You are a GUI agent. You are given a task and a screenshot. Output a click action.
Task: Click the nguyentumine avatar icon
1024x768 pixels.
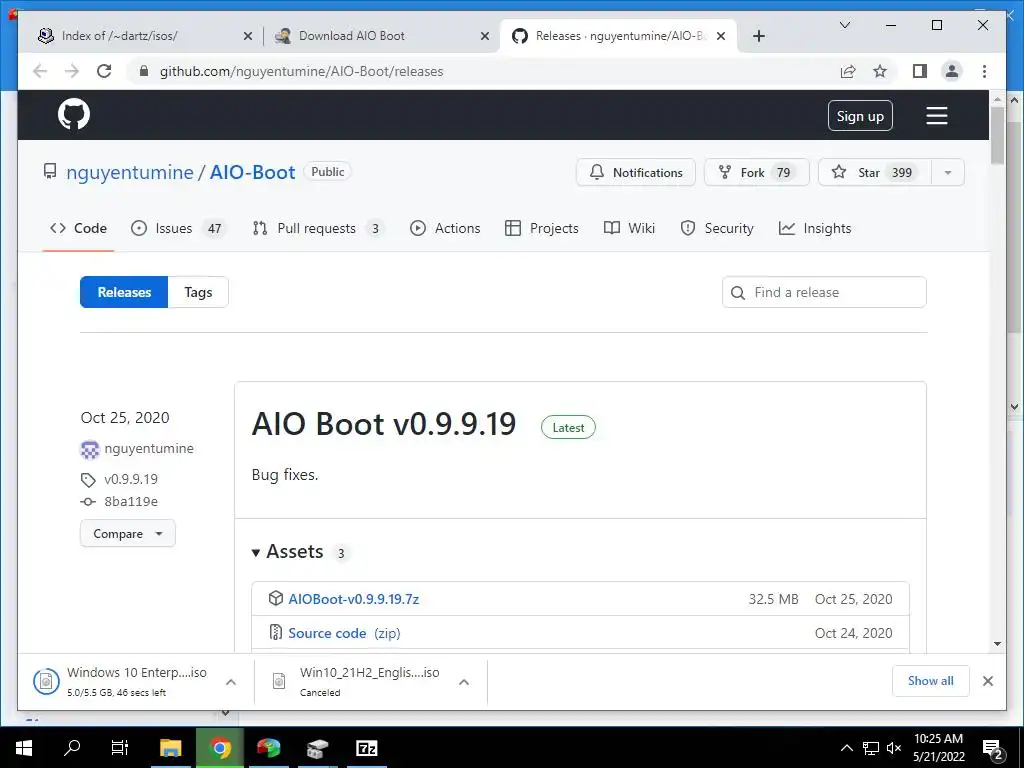tap(89, 449)
